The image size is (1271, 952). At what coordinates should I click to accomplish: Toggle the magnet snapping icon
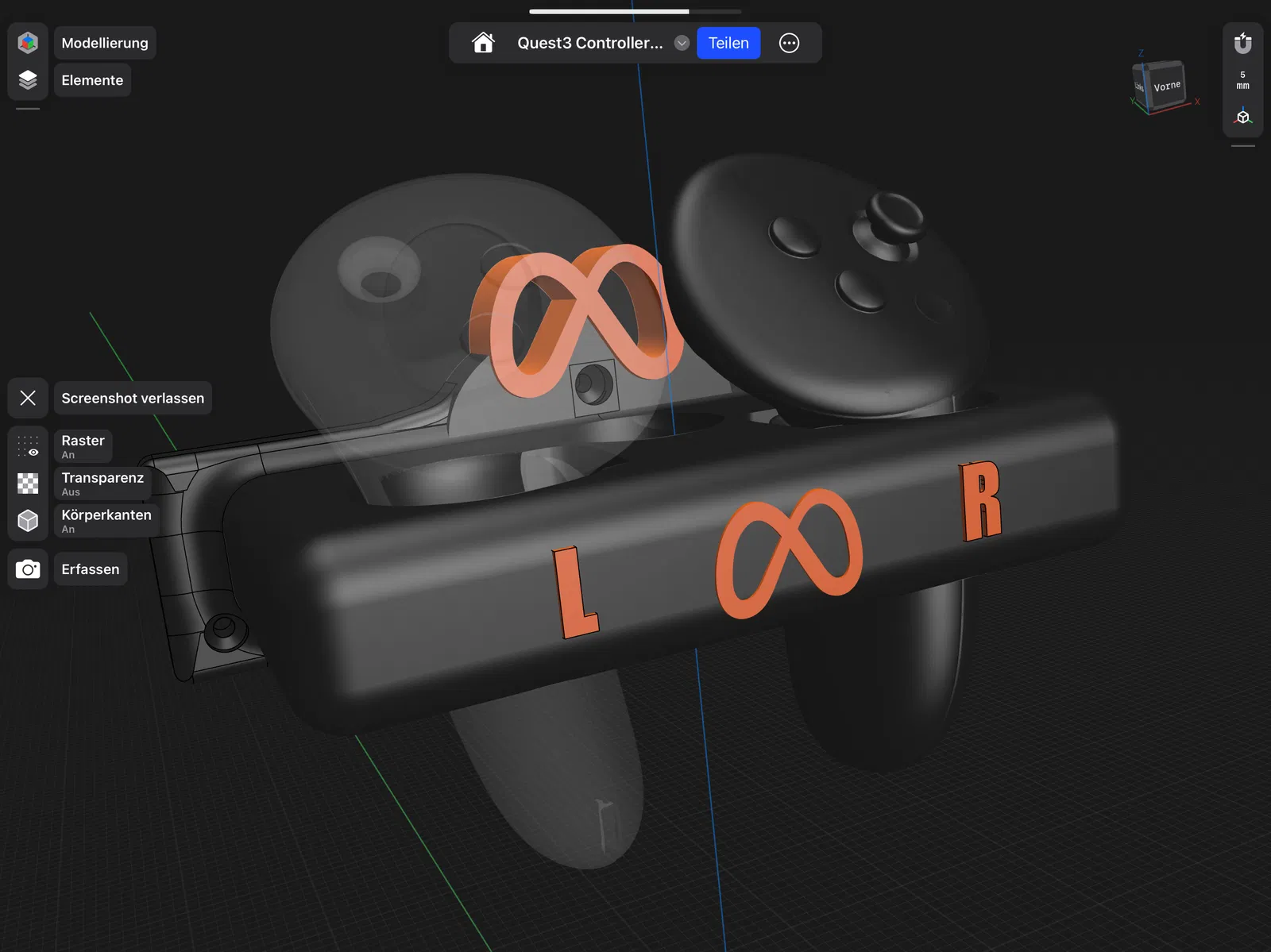(x=1243, y=43)
